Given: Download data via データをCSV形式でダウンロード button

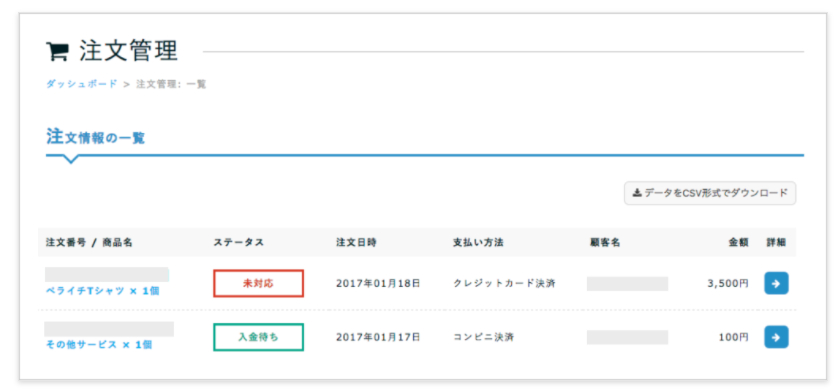Looking at the screenshot, I should coord(710,193).
